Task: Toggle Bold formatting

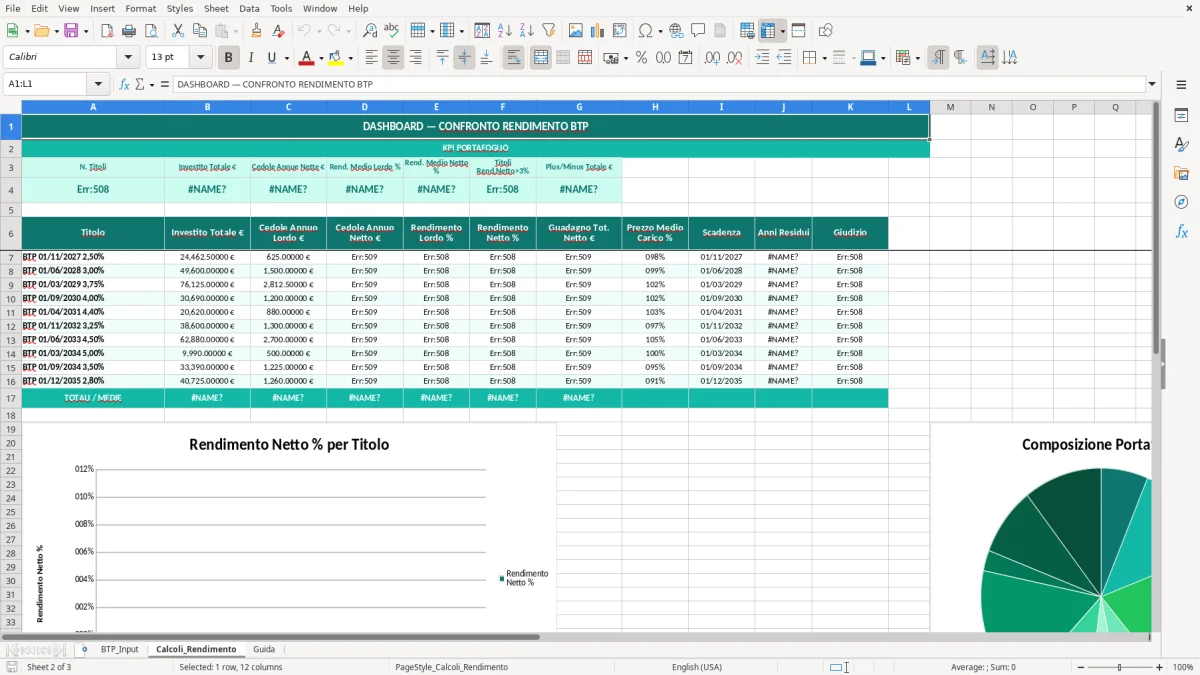Action: tap(229, 58)
